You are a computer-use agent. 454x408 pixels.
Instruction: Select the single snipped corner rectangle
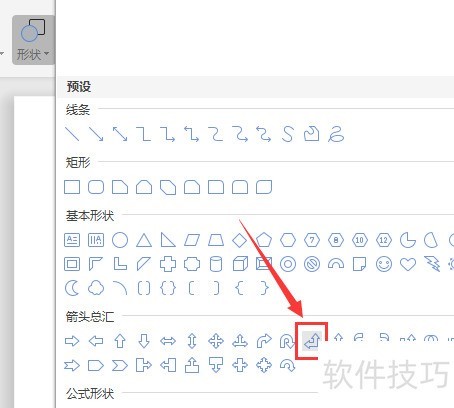[120, 187]
